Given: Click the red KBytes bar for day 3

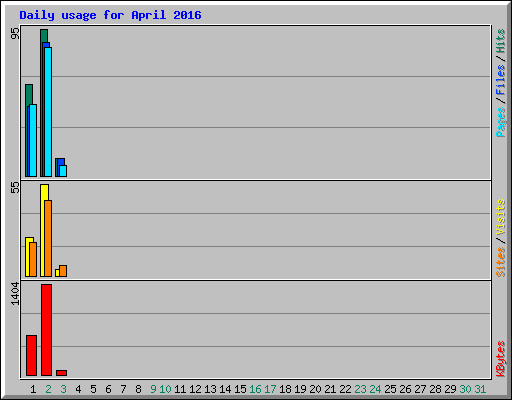Looking at the screenshot, I should tap(61, 373).
